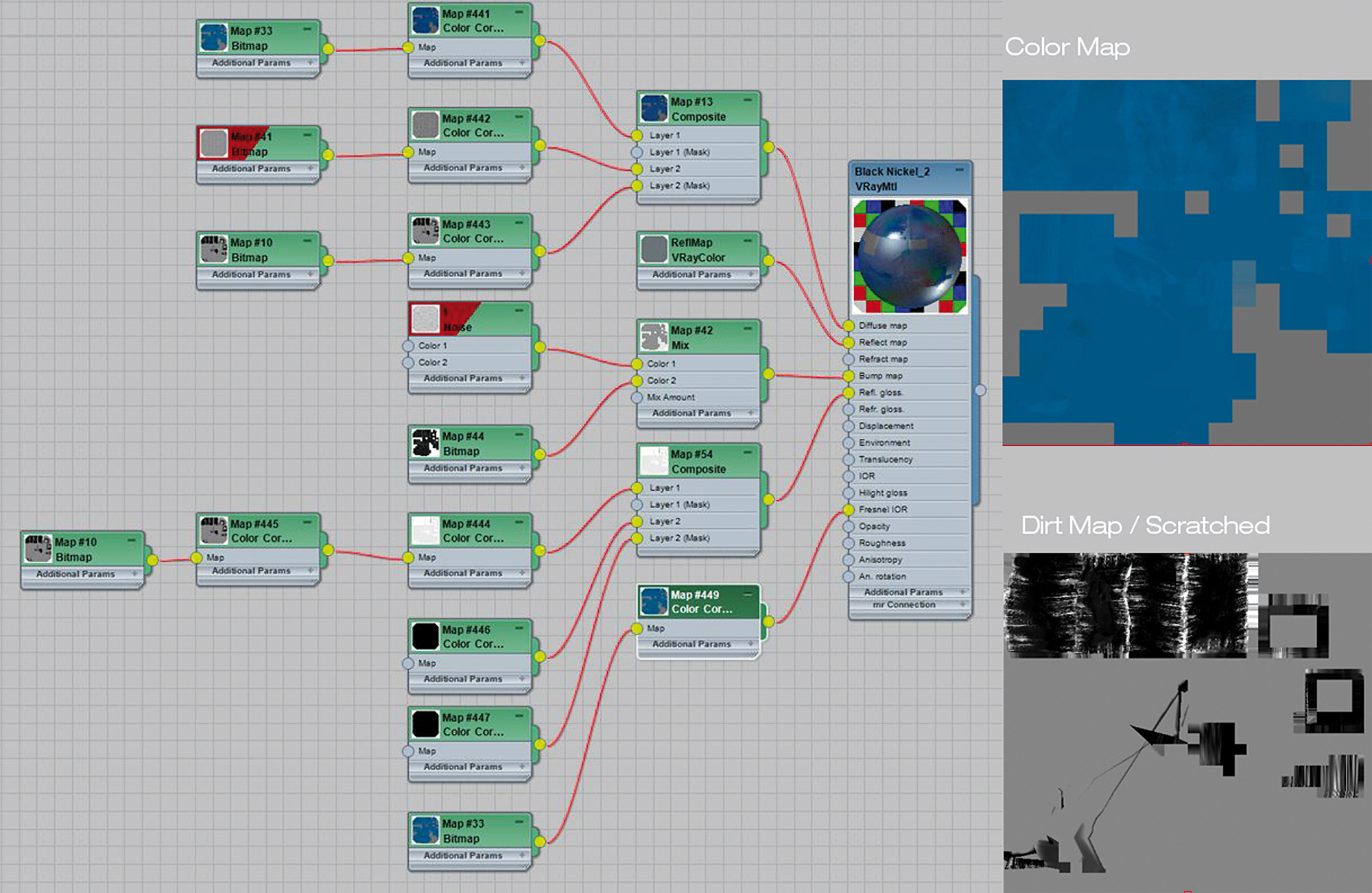Viewport: 1372px width, 893px height.
Task: Click the Opacity slot on VRayMtl node
Action: click(x=874, y=526)
